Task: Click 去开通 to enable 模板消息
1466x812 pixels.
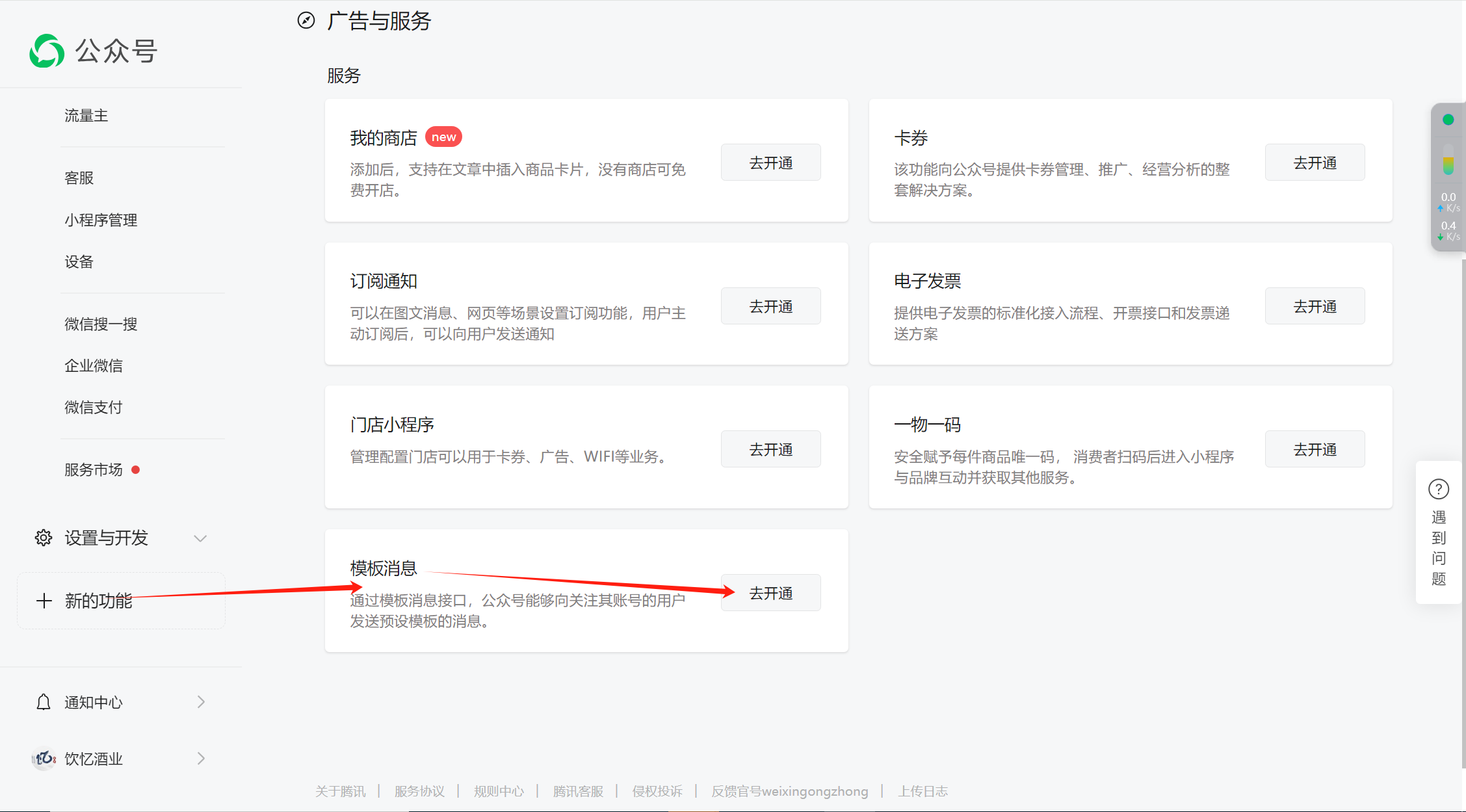Action: (x=770, y=592)
